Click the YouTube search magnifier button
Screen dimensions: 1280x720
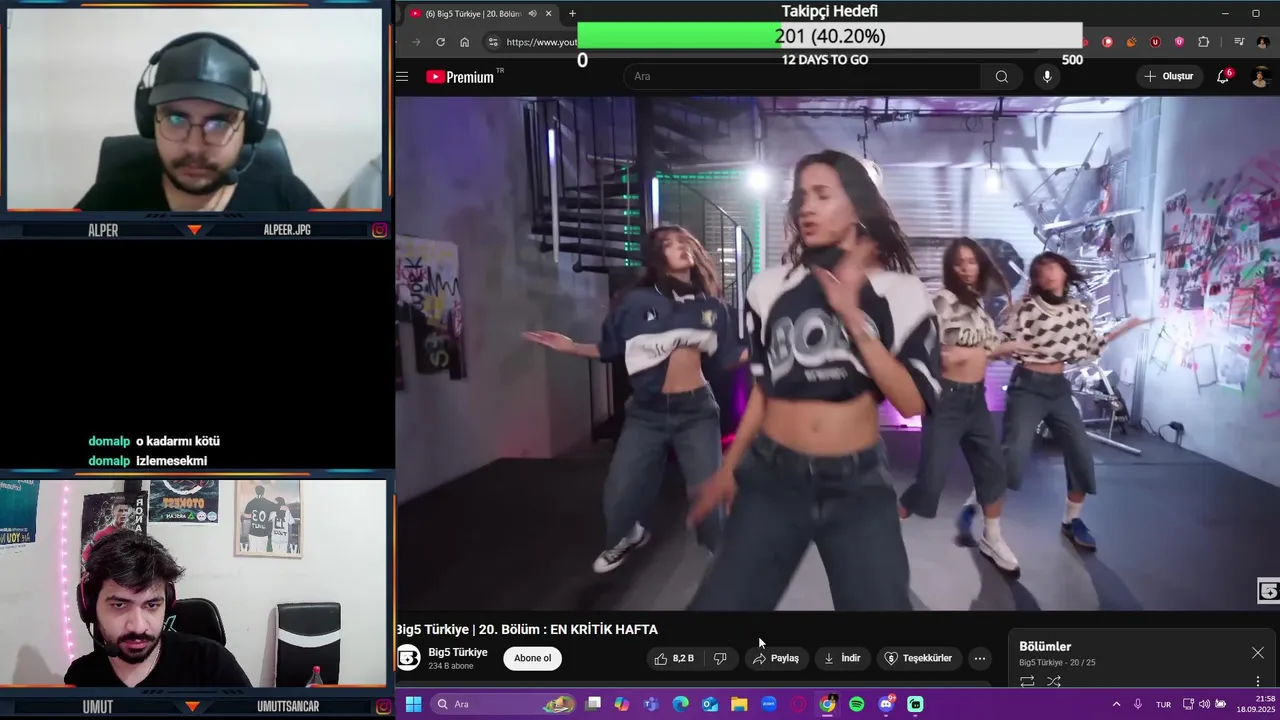point(1001,76)
